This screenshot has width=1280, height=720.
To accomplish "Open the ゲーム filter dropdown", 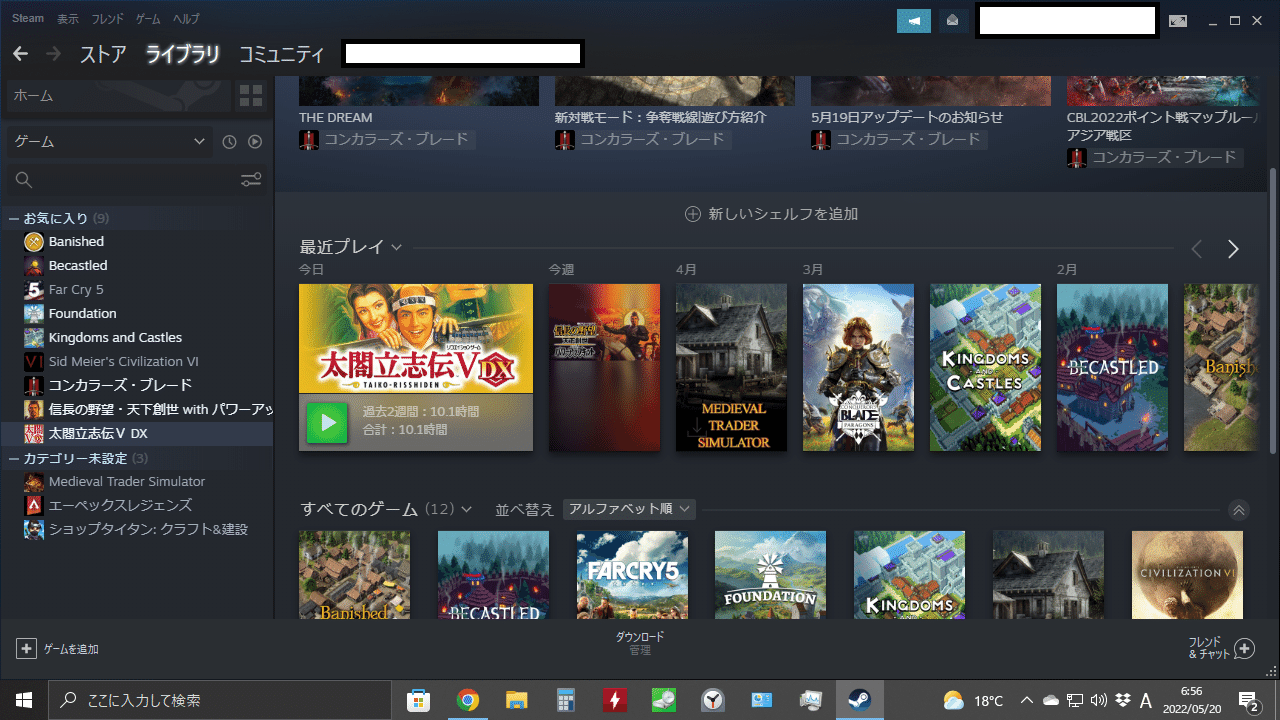I will 110,142.
